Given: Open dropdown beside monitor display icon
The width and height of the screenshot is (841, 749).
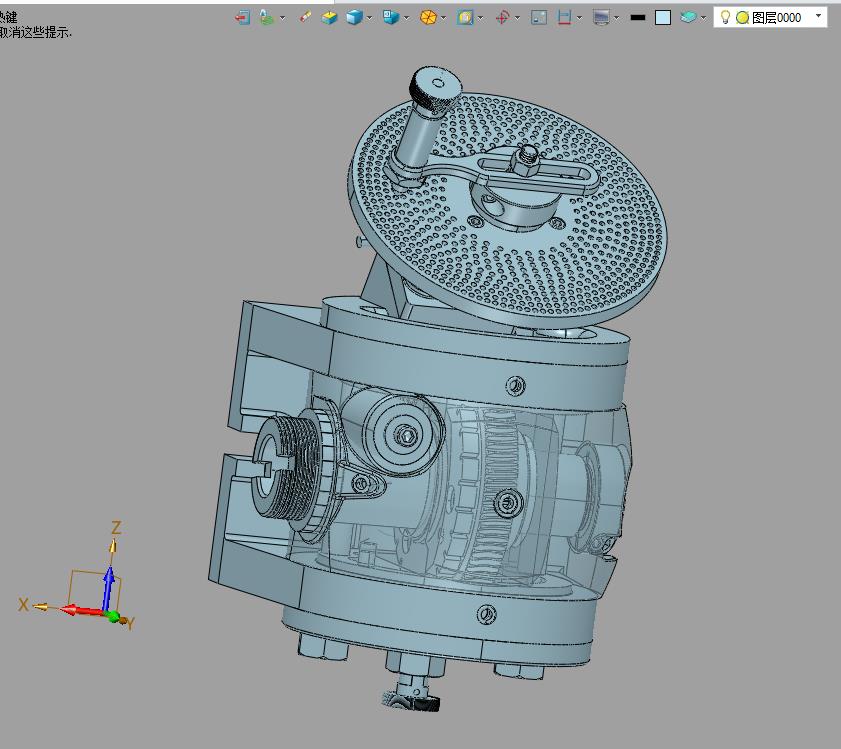Looking at the screenshot, I should [616, 18].
